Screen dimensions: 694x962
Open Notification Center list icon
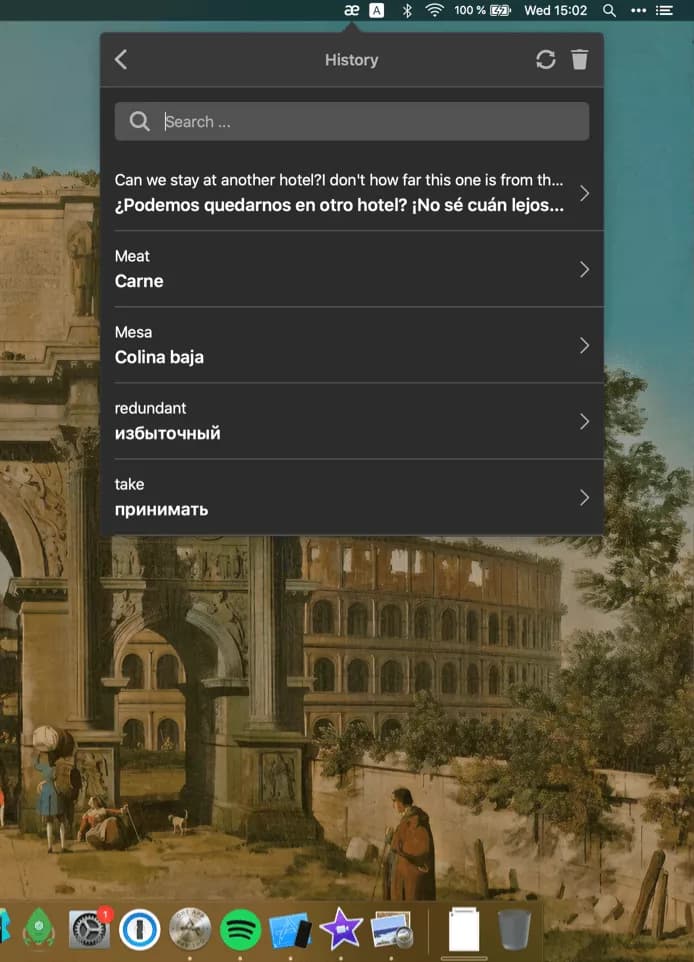[665, 10]
